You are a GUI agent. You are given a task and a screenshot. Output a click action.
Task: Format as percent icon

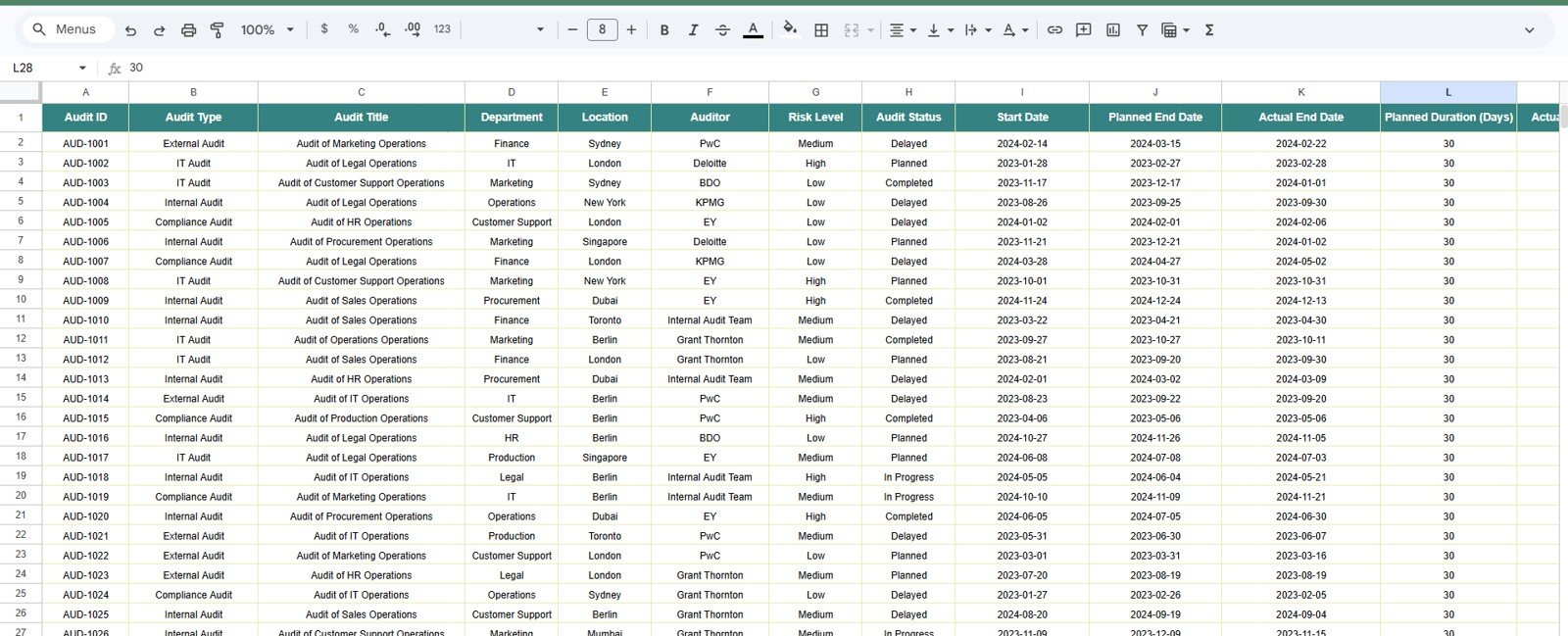pos(353,29)
